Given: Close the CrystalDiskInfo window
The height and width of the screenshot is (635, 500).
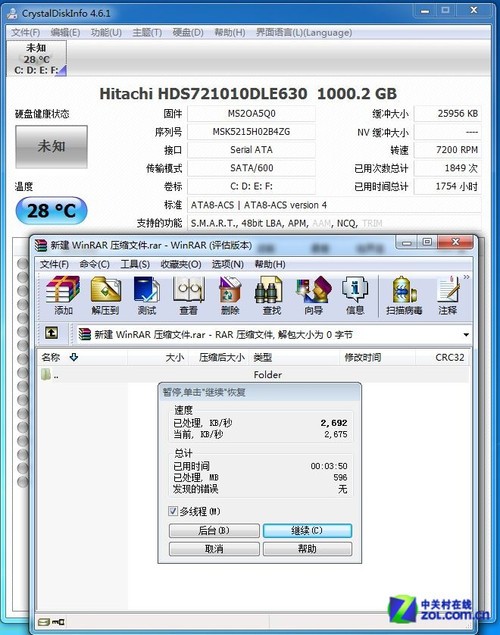Looking at the screenshot, I should pos(473,11).
